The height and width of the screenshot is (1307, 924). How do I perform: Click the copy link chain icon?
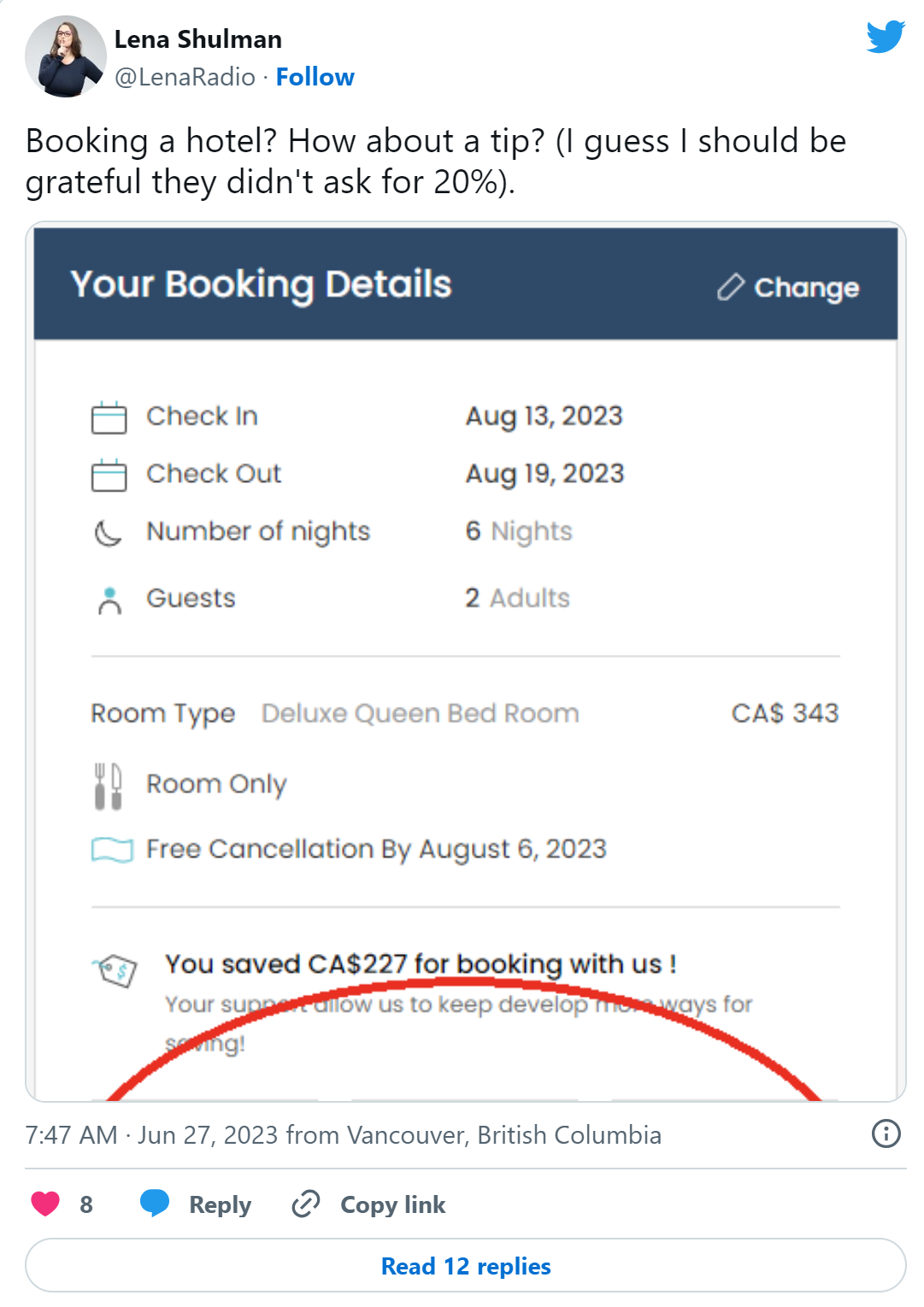[305, 1204]
